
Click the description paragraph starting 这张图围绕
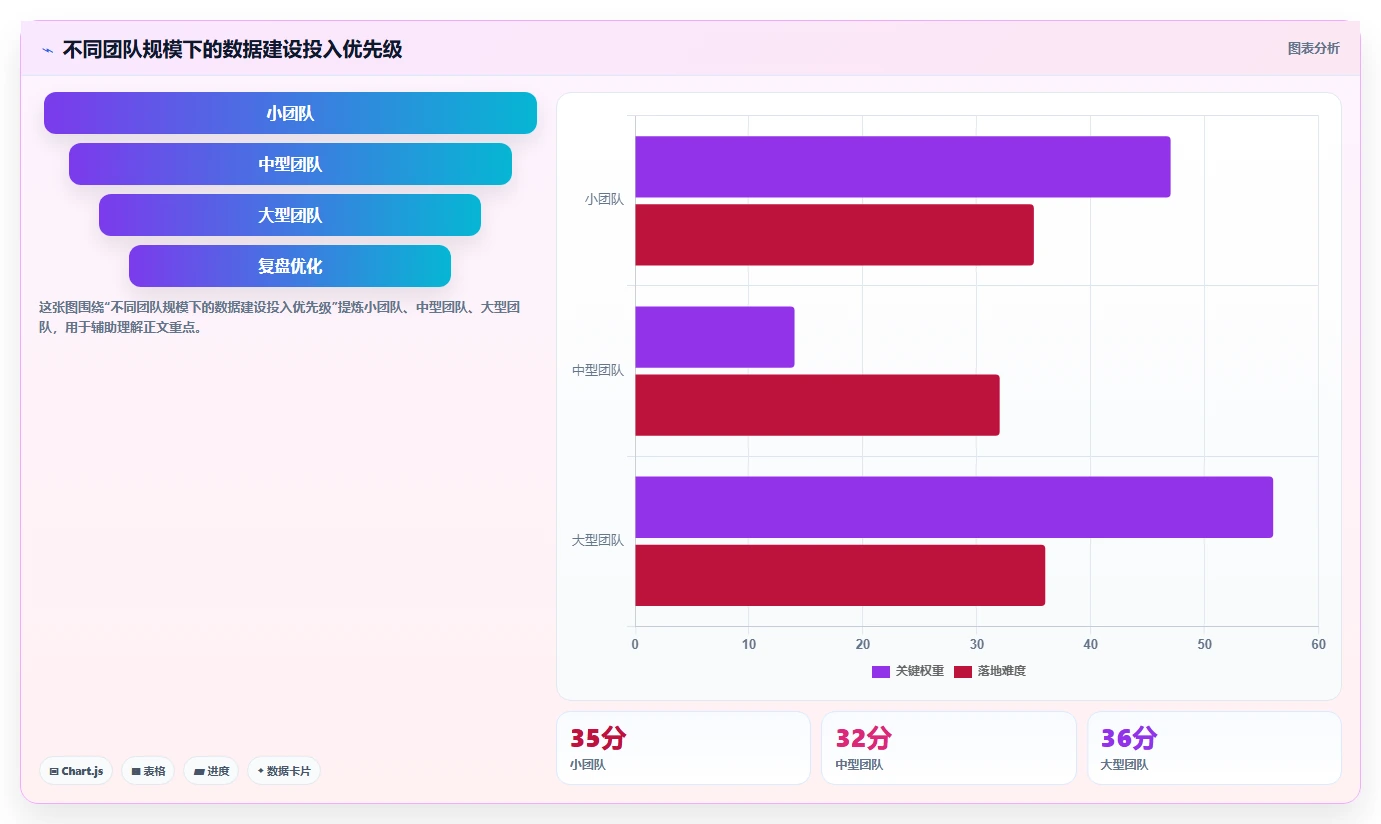click(280, 317)
